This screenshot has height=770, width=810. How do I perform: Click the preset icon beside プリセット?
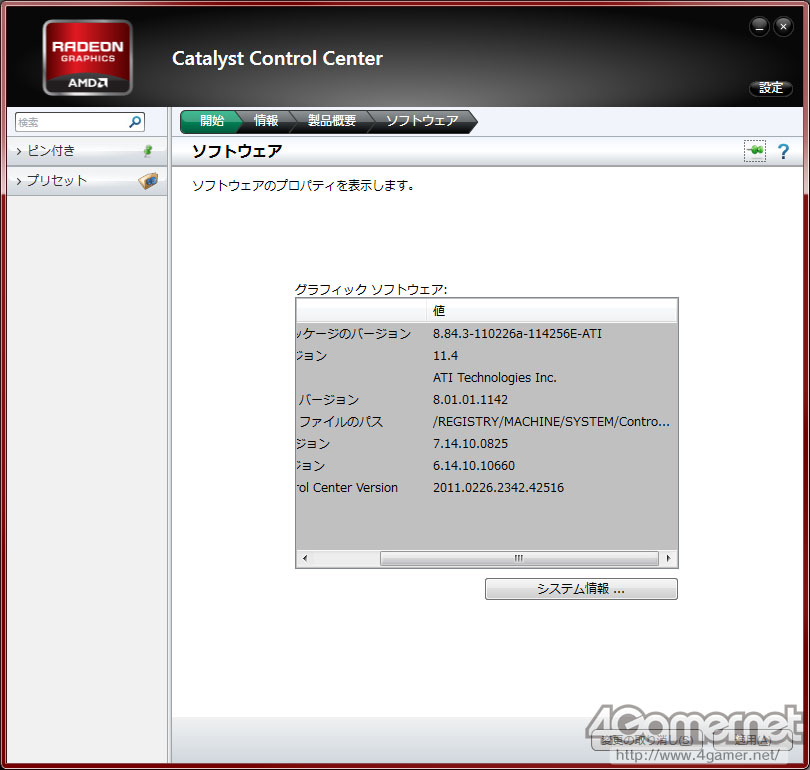(148, 181)
